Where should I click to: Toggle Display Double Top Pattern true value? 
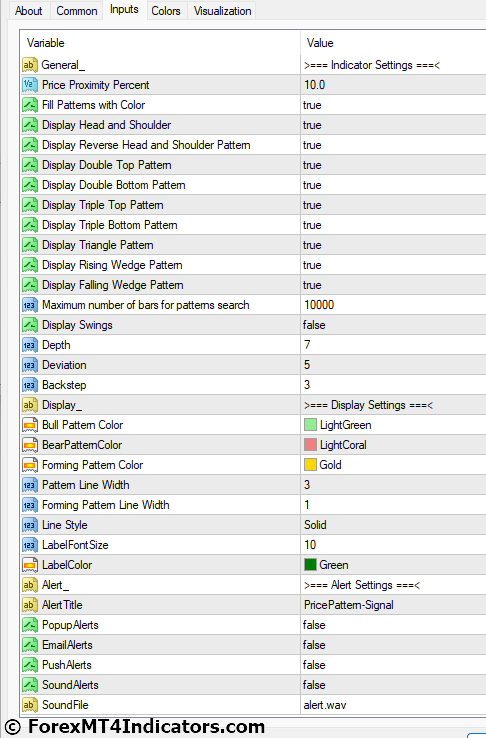pos(393,165)
